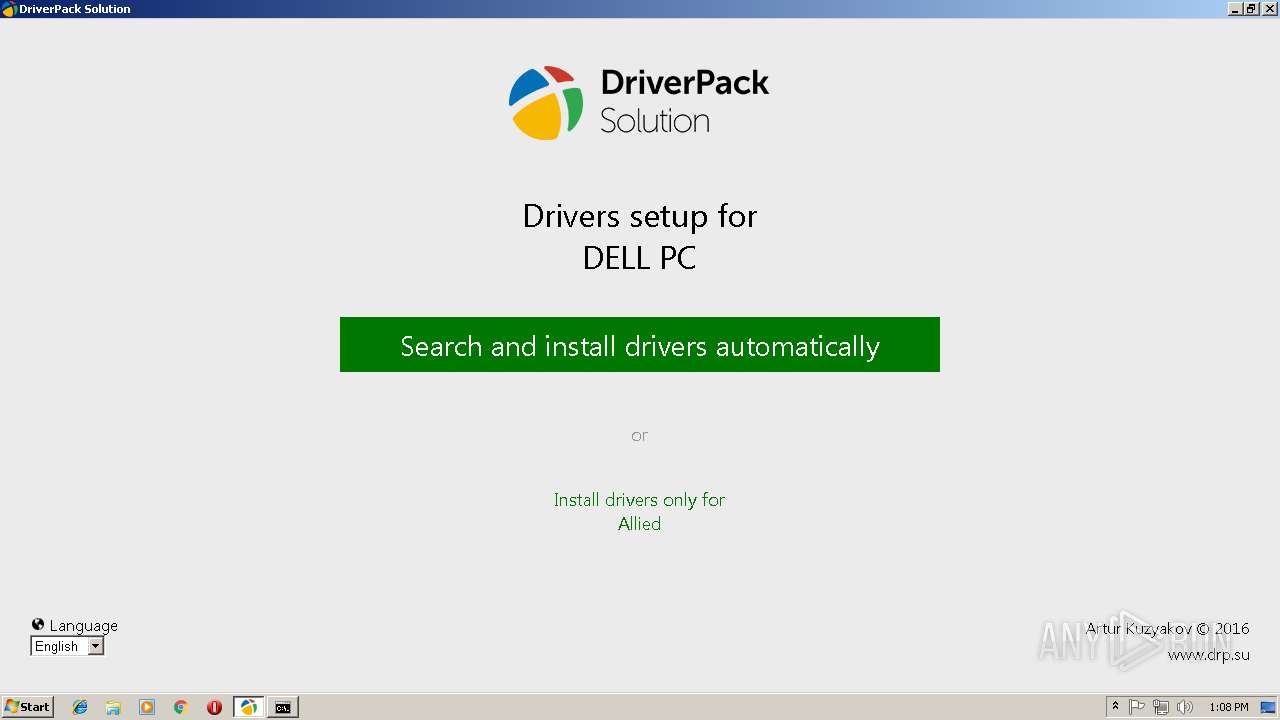Close the DriverPack Solution window
The height and width of the screenshot is (720, 1280).
1269,8
